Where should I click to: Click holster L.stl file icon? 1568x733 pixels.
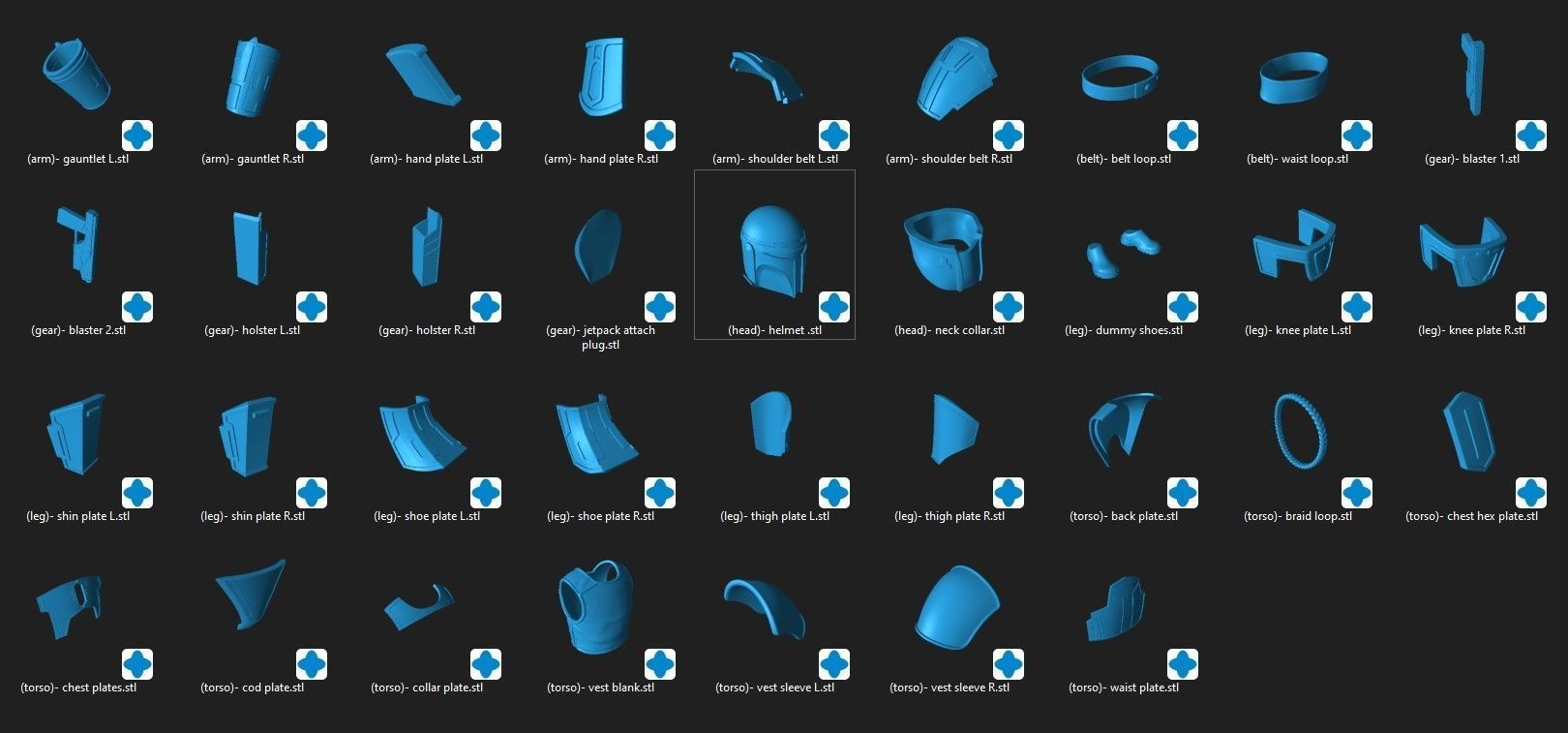coord(252,248)
